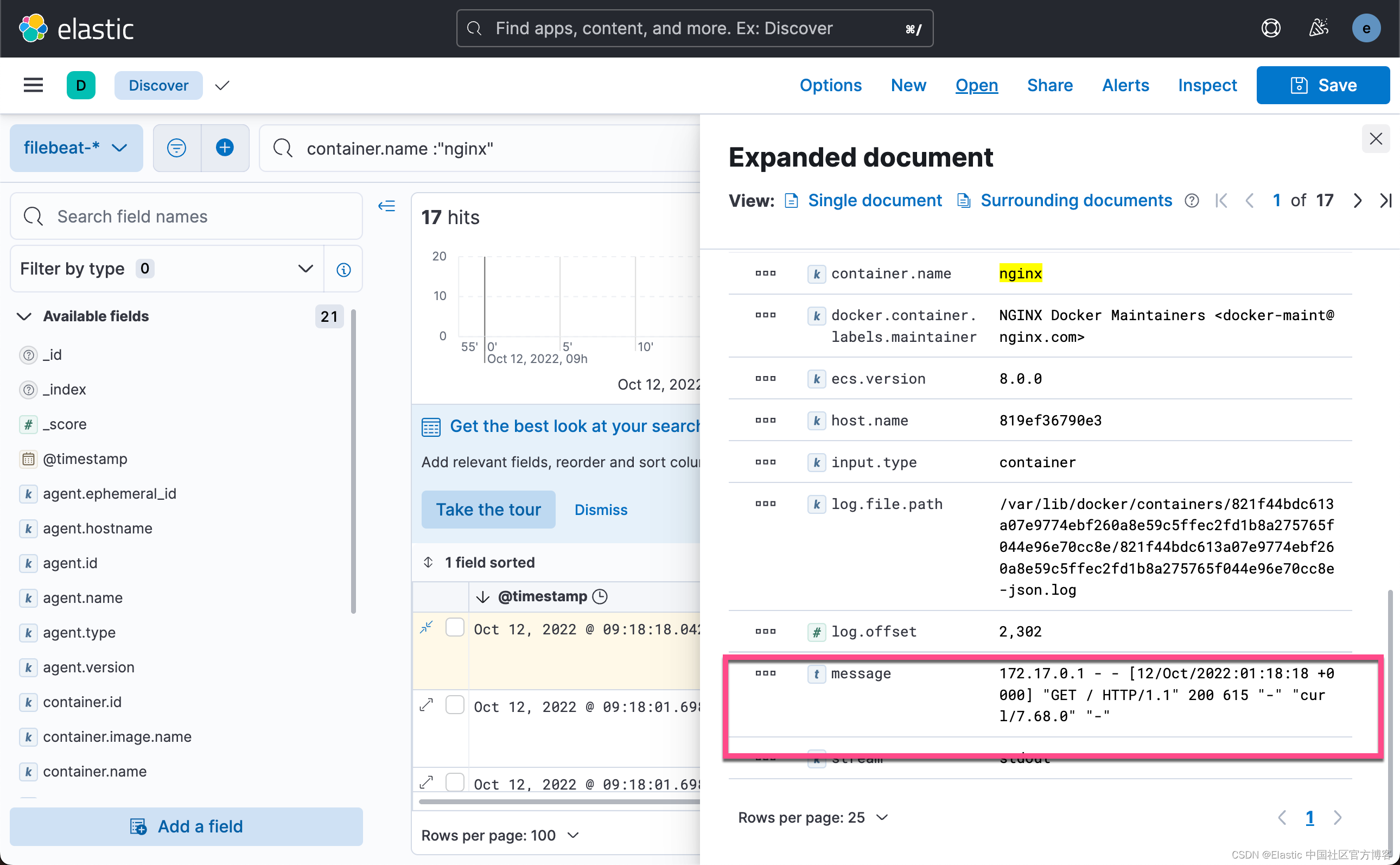Open actions for message field row

click(765, 673)
